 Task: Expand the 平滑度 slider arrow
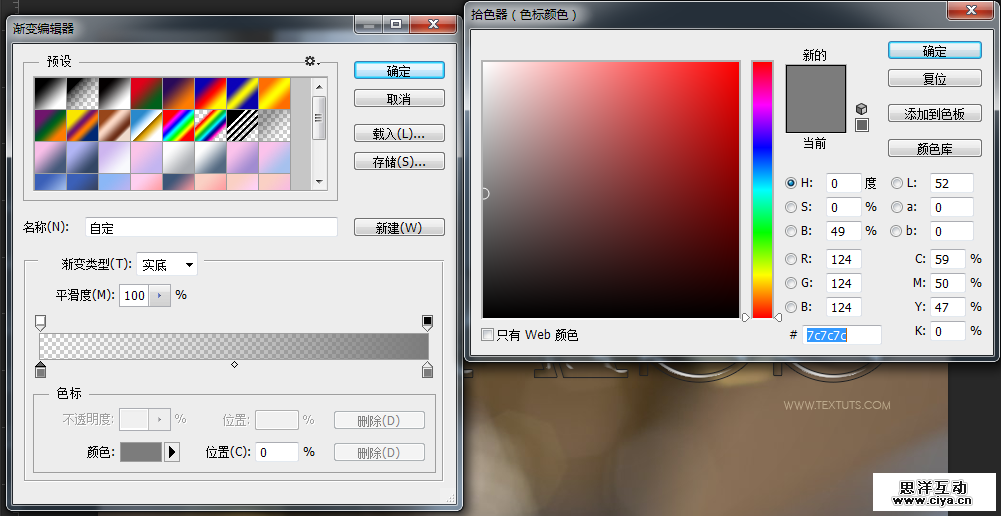[x=159, y=296]
